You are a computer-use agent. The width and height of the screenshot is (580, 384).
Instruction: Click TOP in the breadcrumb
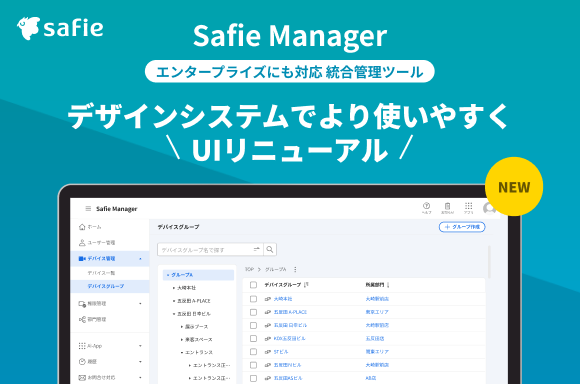point(249,269)
